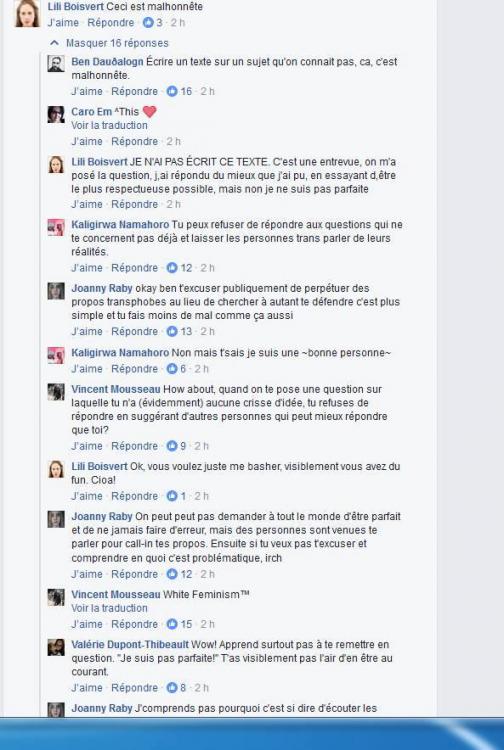
Task: Click the 13 likes thumb icon on Joanny Raby's comment
Action: tap(172, 331)
